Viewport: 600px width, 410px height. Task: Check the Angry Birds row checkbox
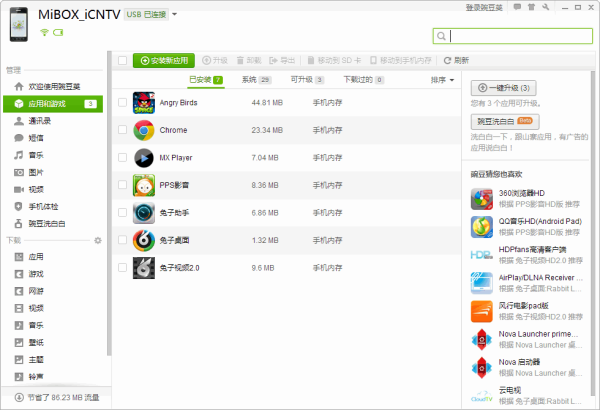(x=122, y=102)
